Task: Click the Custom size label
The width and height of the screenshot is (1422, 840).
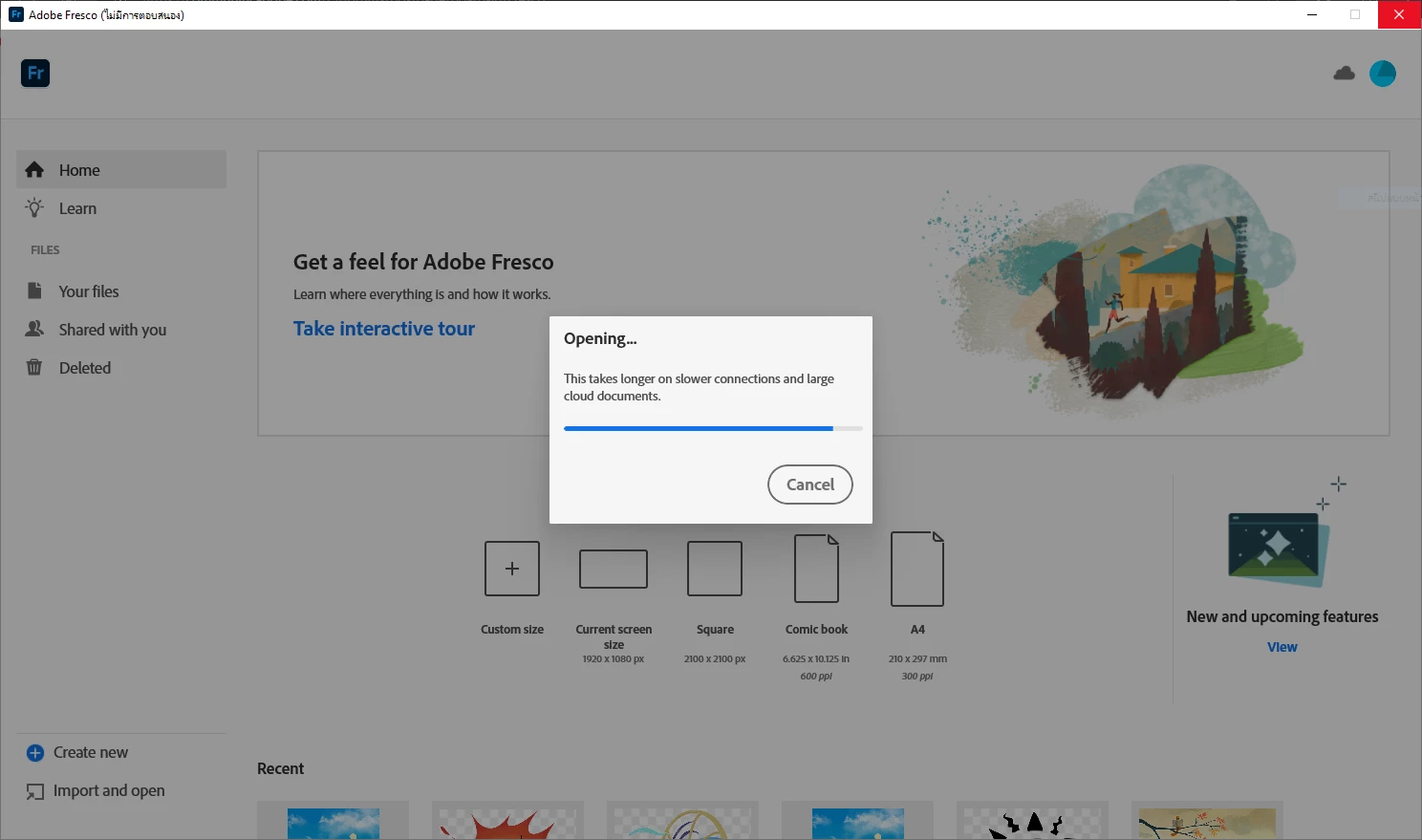Action: pos(512,630)
